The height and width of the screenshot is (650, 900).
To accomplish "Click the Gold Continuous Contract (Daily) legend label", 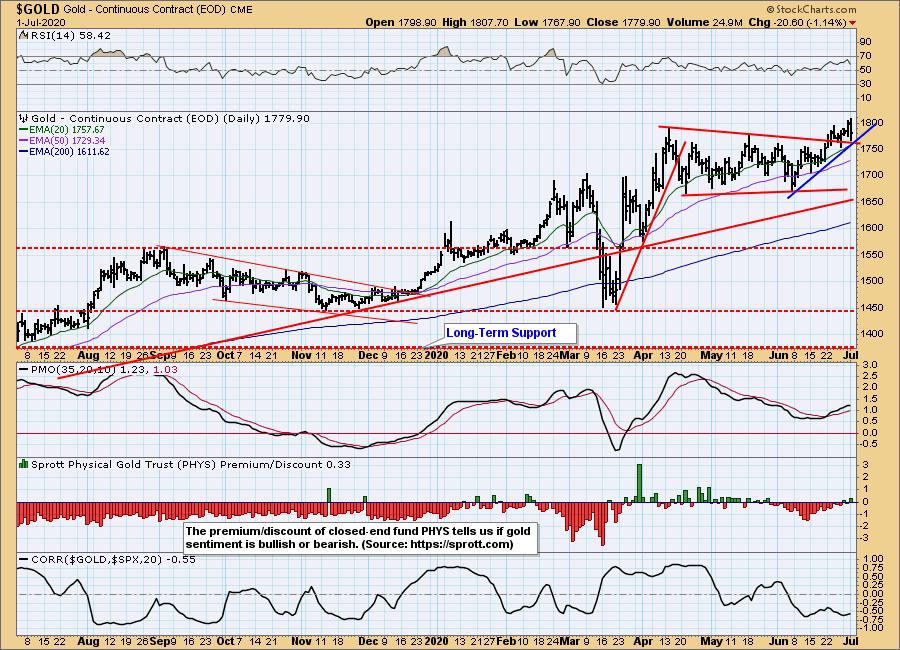I will (x=170, y=118).
